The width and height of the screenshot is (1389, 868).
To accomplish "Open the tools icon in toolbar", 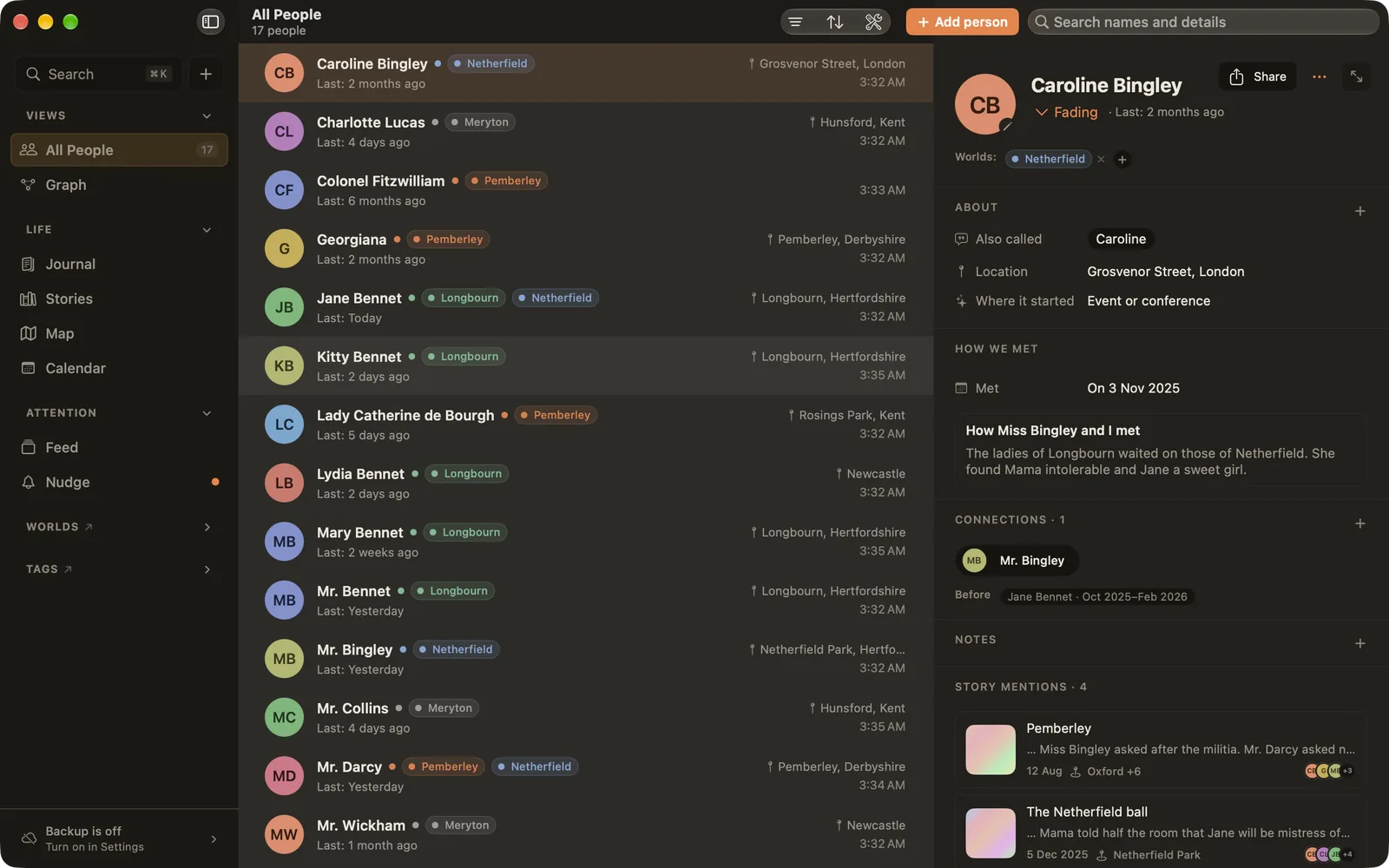I will click(x=873, y=22).
